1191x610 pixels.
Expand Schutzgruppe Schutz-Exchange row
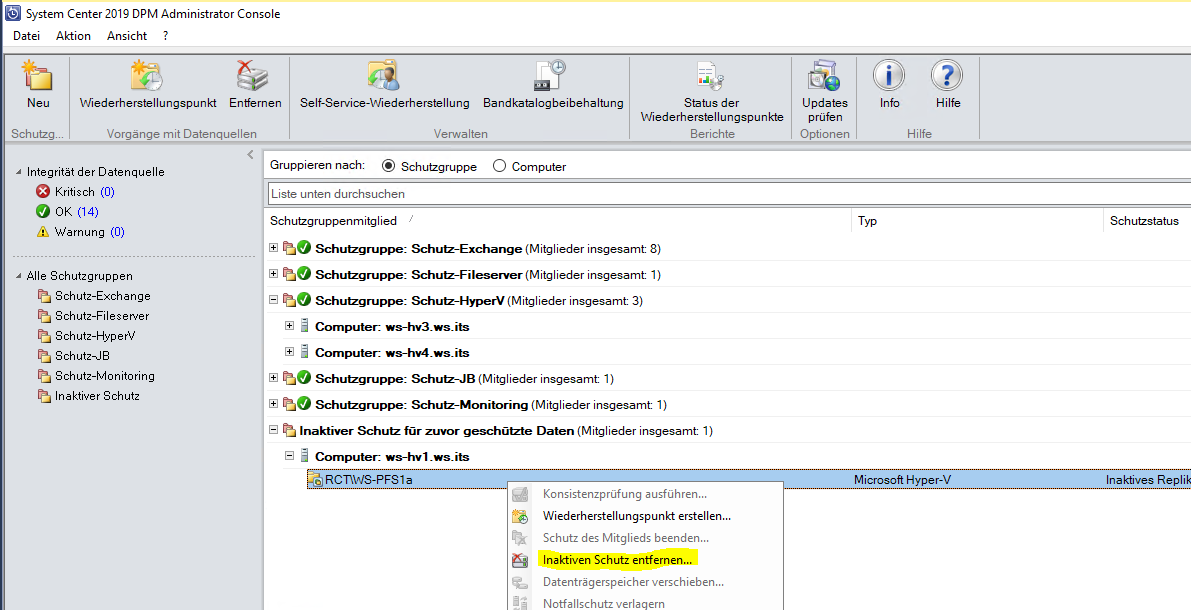(x=273, y=248)
